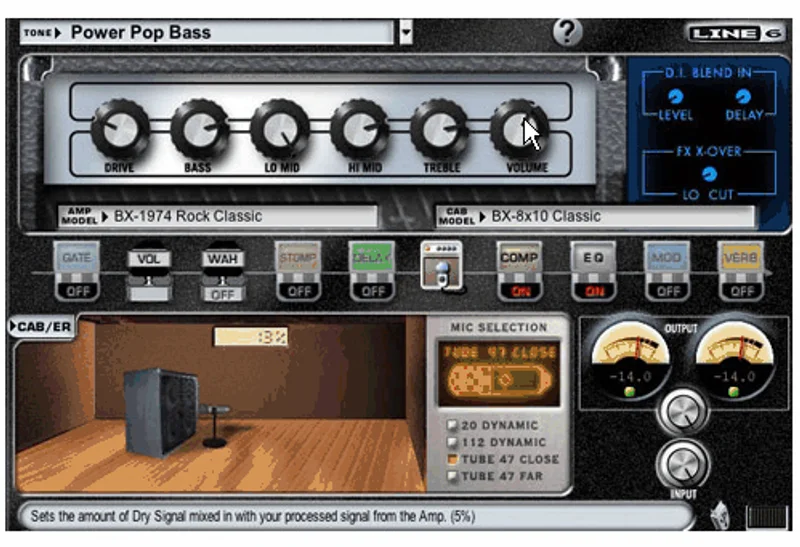Select the amp icon in the effects chain
This screenshot has height=547, width=800.
[x=442, y=266]
